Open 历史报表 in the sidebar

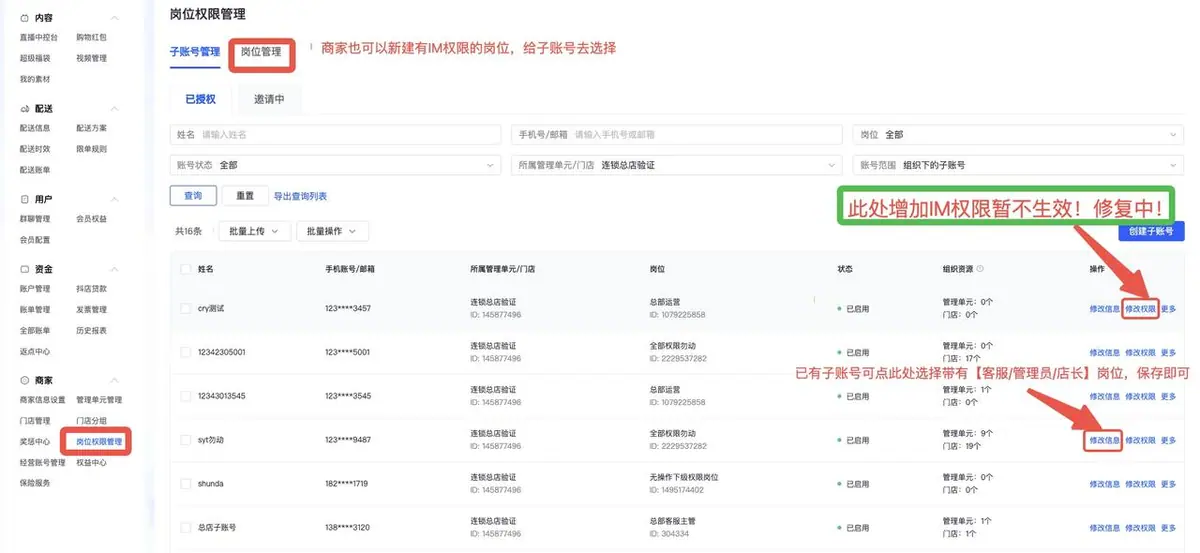[x=91, y=330]
